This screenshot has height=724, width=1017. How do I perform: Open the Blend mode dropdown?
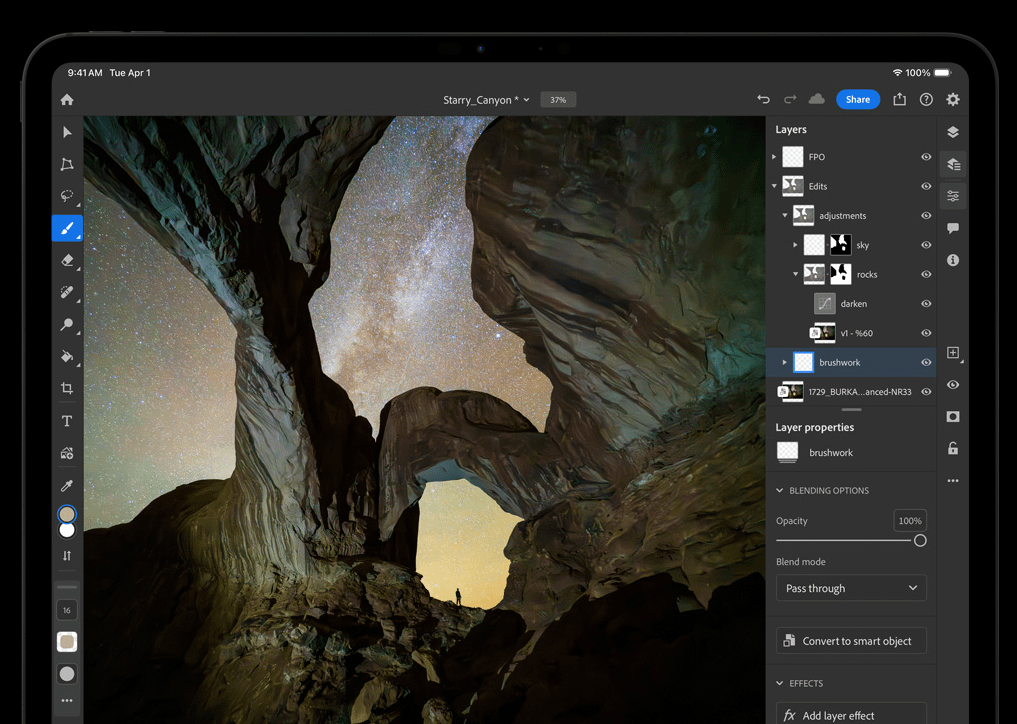click(x=851, y=588)
